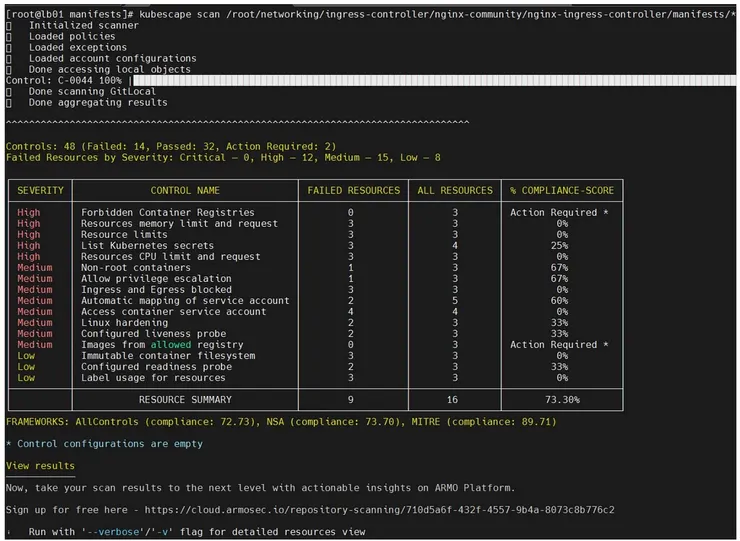This screenshot has width=740, height=541.
Task: Click the white scan progress bar
Action: (x=434, y=81)
